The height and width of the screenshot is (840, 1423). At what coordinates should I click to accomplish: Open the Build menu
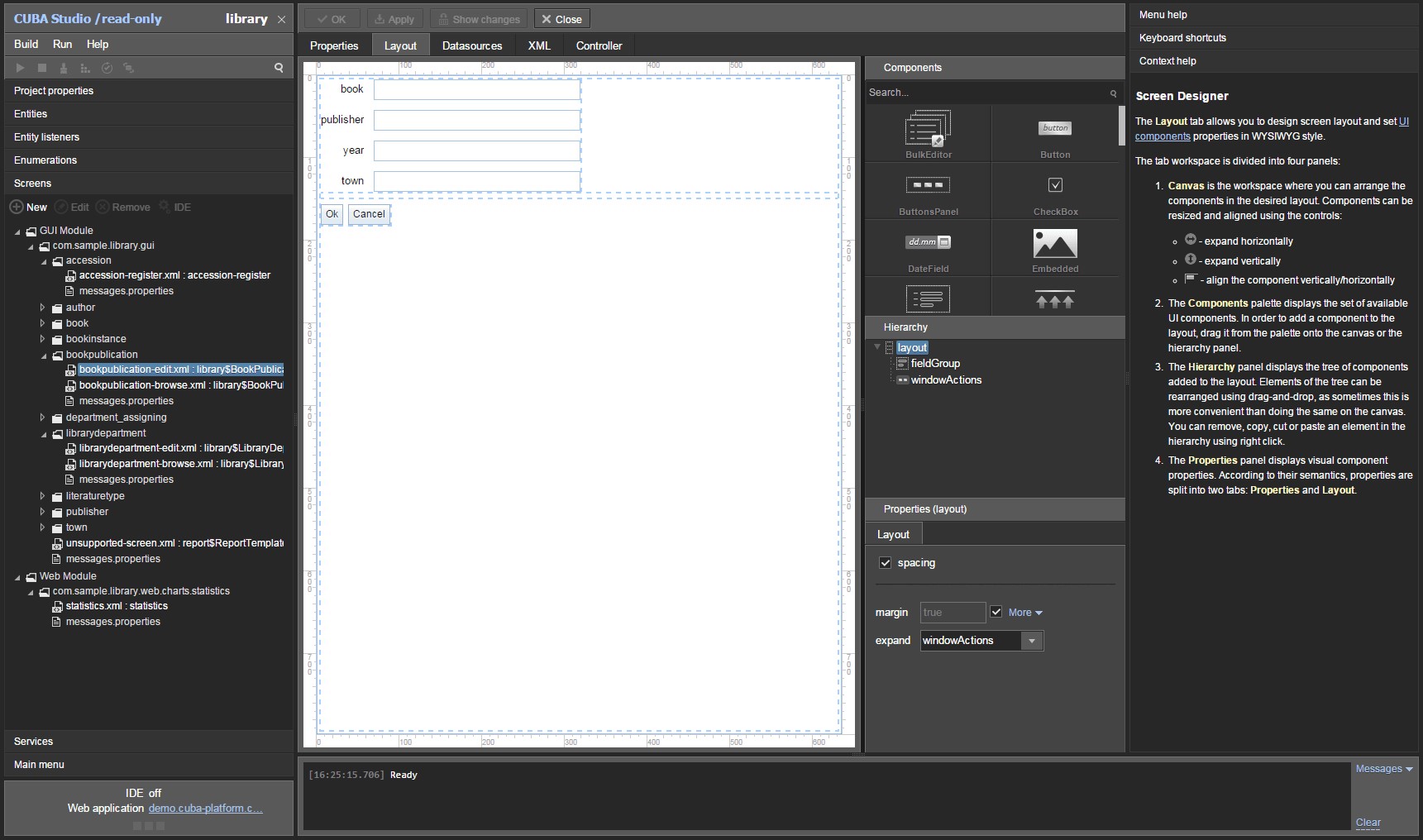point(26,45)
